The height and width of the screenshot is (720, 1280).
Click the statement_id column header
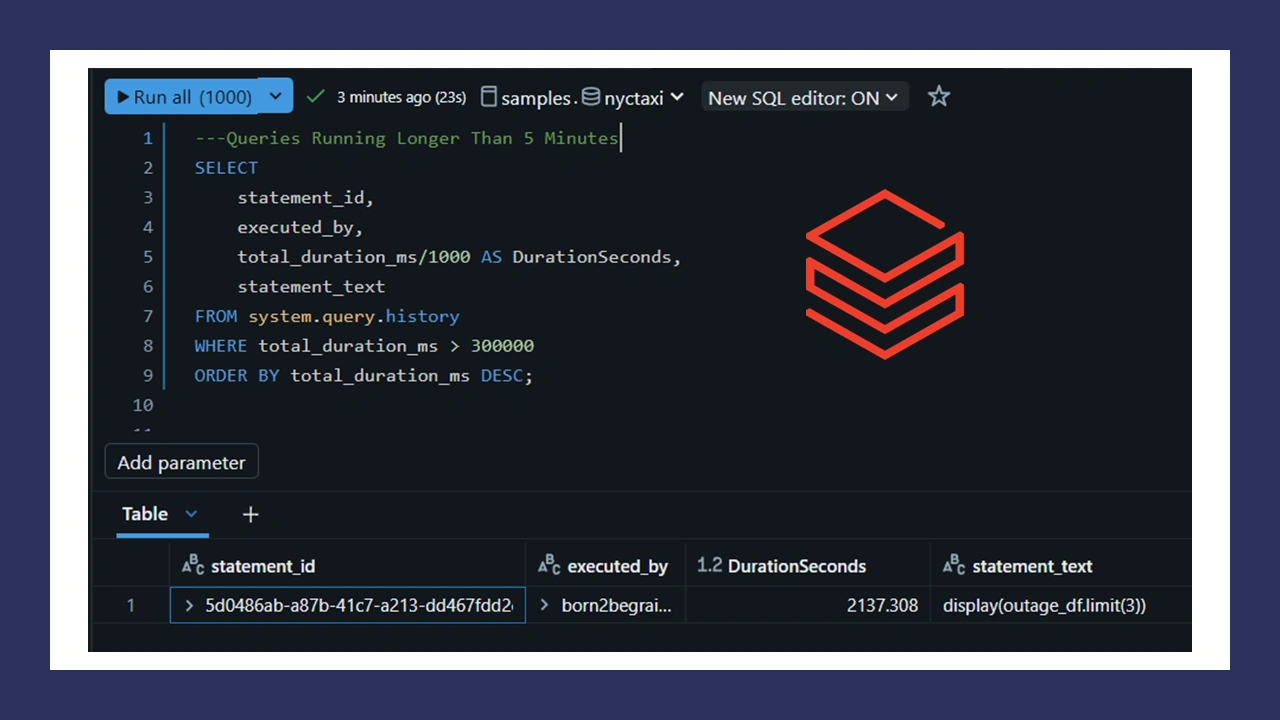point(347,566)
